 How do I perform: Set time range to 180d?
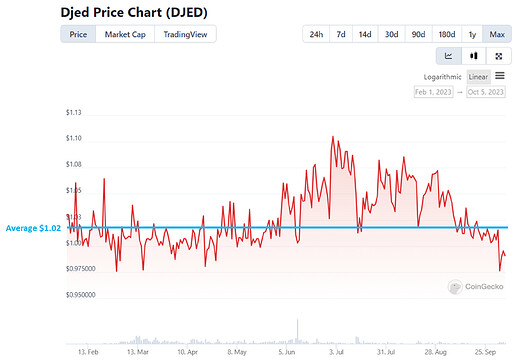pos(447,34)
